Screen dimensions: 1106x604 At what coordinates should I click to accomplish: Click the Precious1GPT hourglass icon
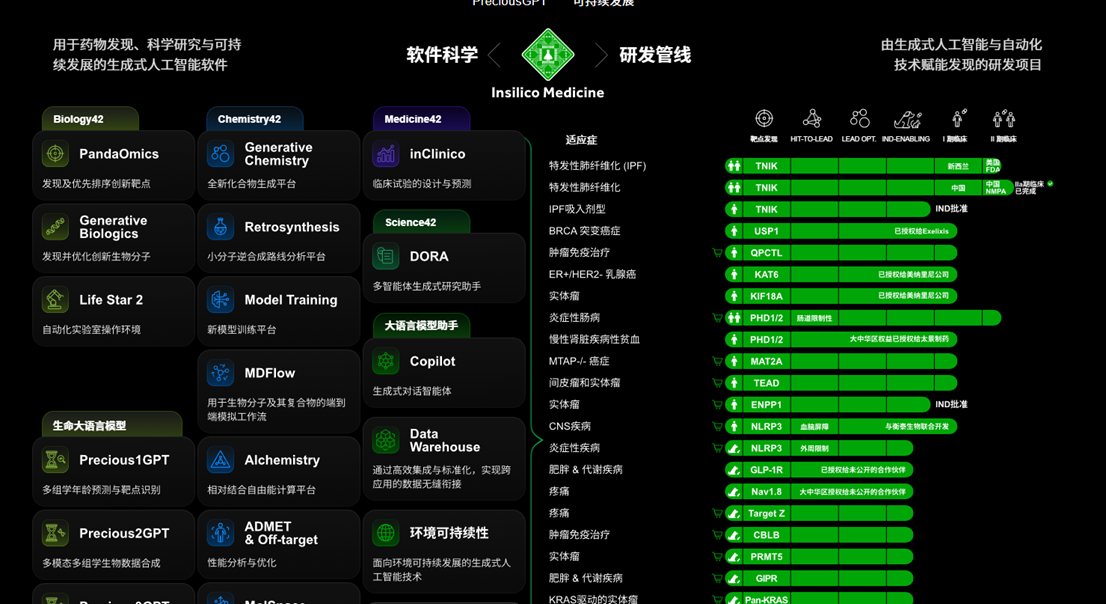pyautogui.click(x=55, y=460)
